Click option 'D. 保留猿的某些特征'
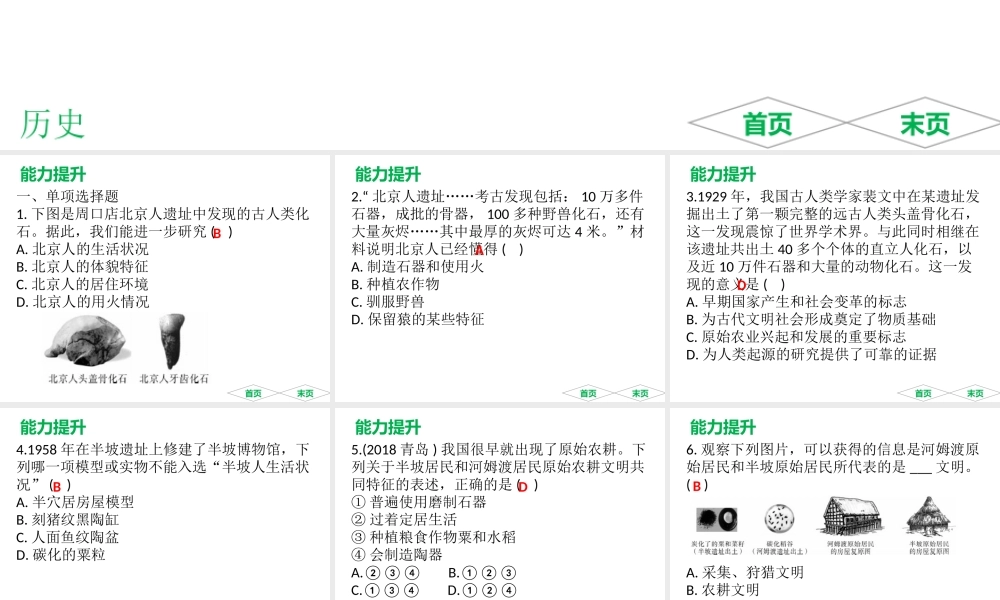This screenshot has width=1000, height=600. click(417, 319)
